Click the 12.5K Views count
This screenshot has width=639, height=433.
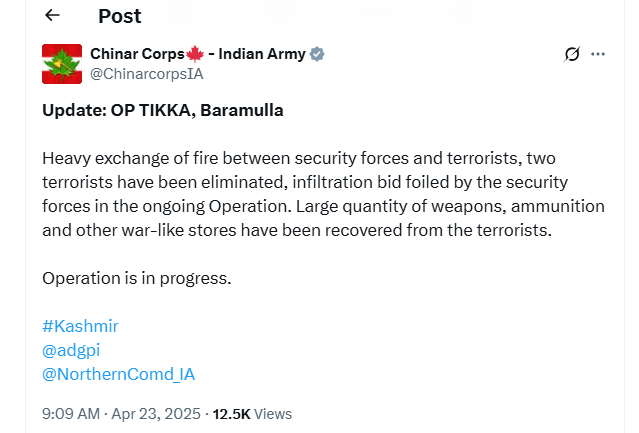(x=252, y=414)
